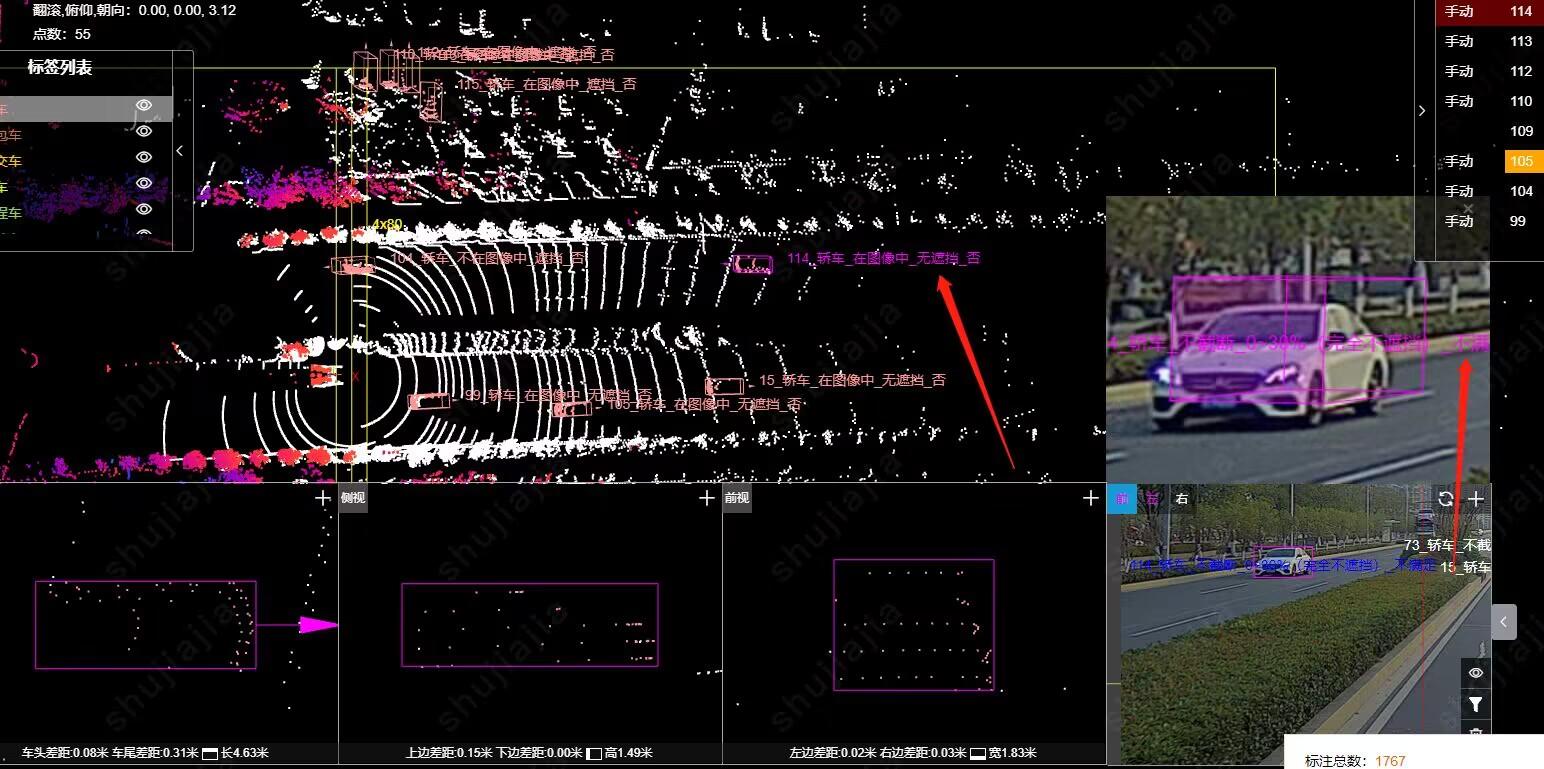
Task: Toggle eye icon for second label row
Action: pos(144,131)
